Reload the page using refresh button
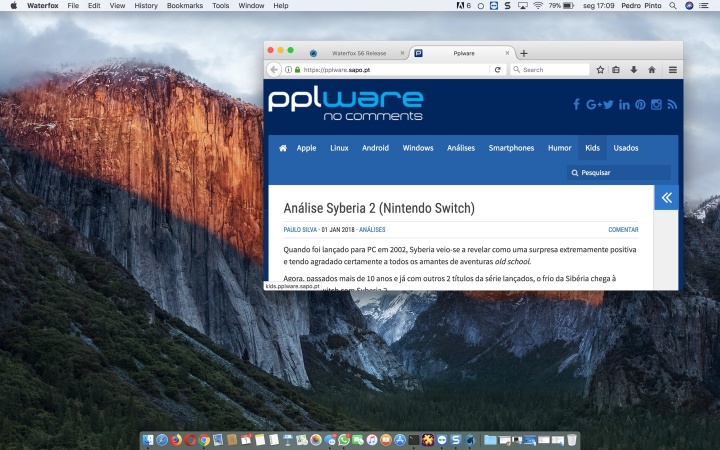 click(x=497, y=70)
